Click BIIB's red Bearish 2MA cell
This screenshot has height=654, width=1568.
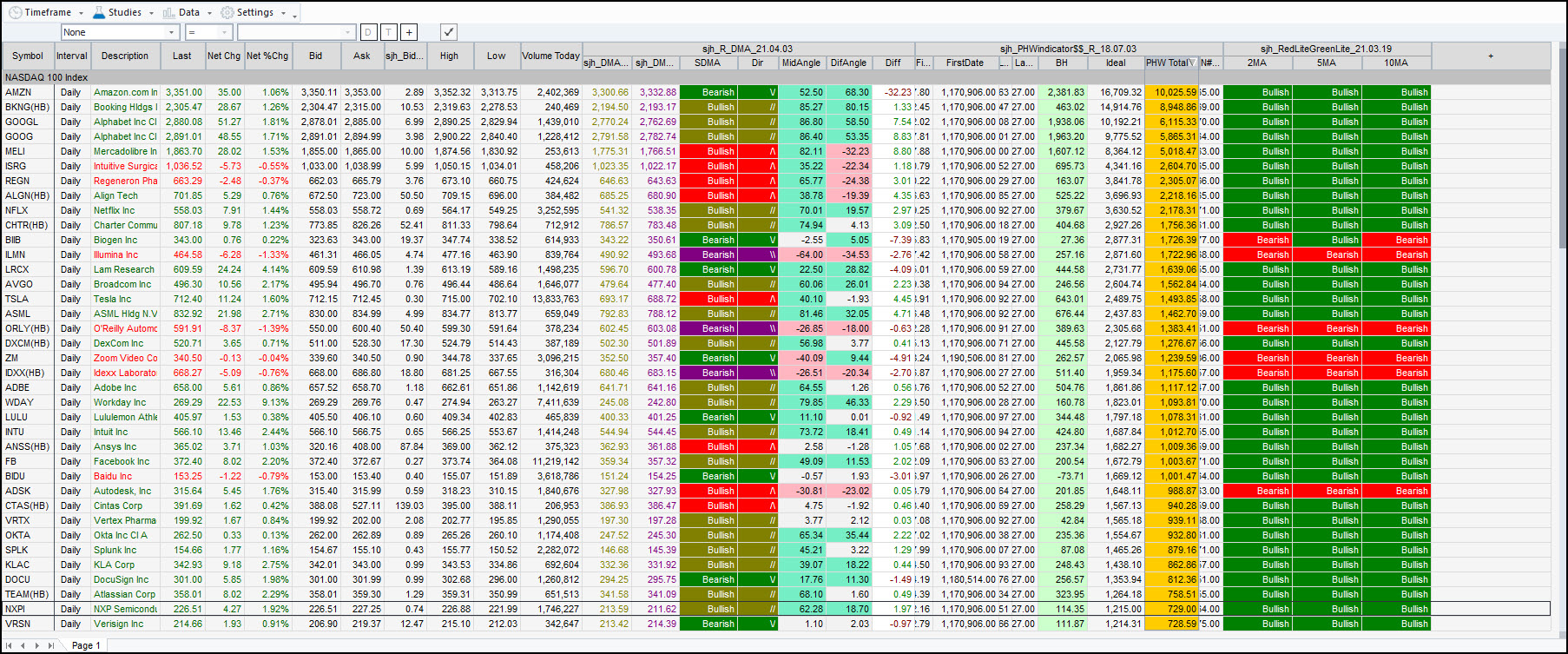coord(1257,240)
